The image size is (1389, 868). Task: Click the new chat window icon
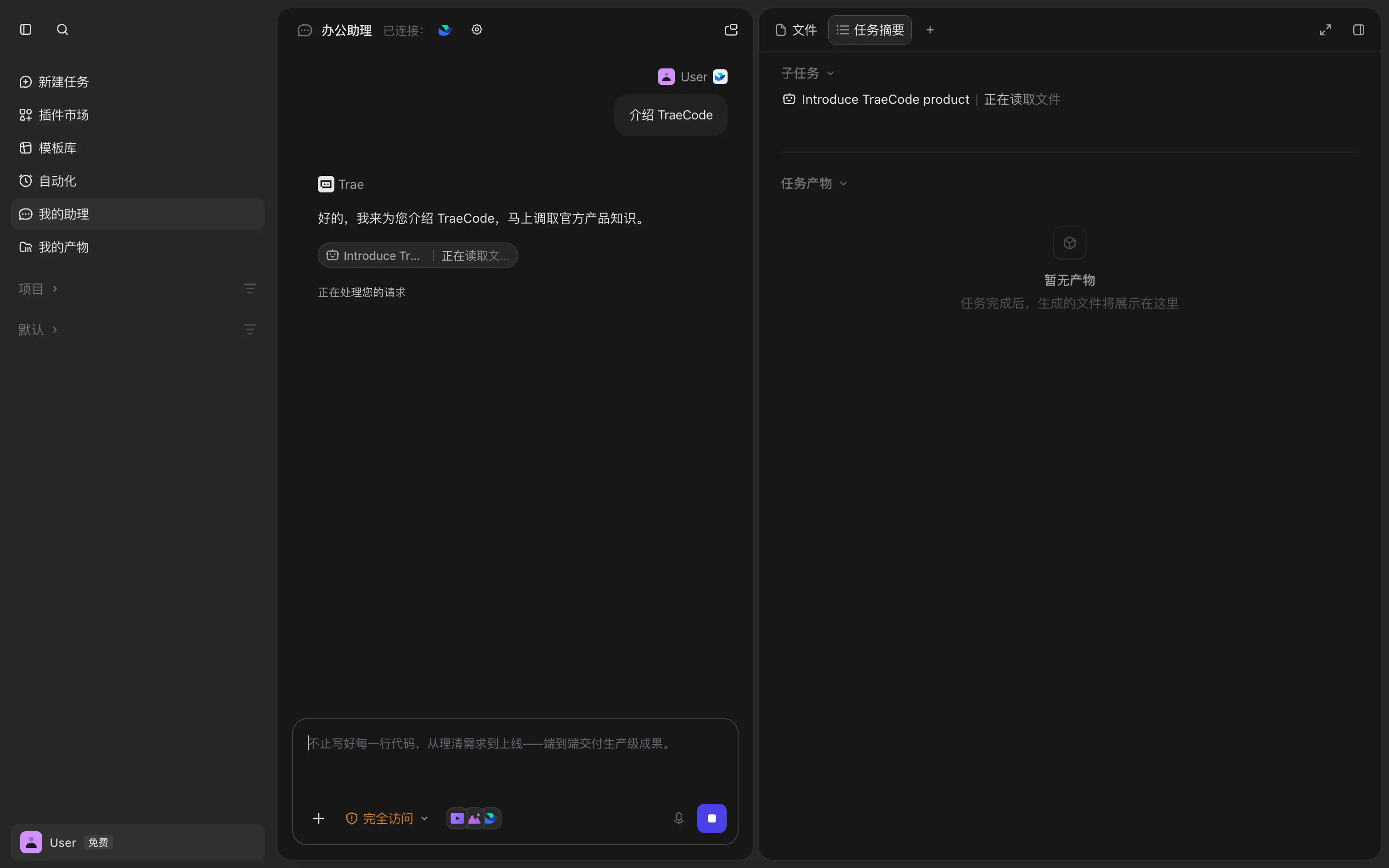(731, 30)
